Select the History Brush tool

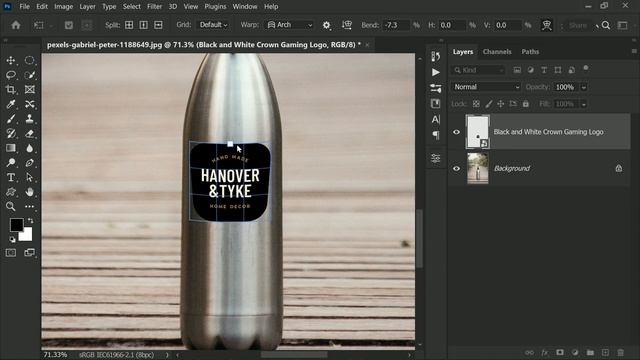pyautogui.click(x=11, y=133)
